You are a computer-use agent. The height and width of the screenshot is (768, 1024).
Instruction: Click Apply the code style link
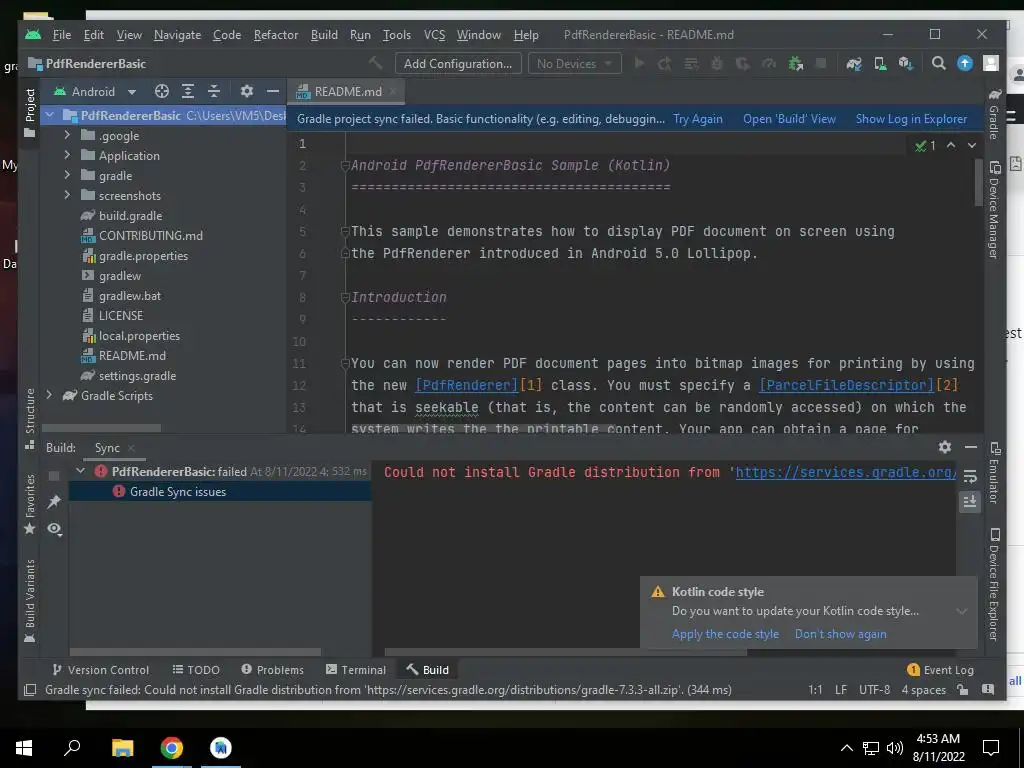point(725,634)
